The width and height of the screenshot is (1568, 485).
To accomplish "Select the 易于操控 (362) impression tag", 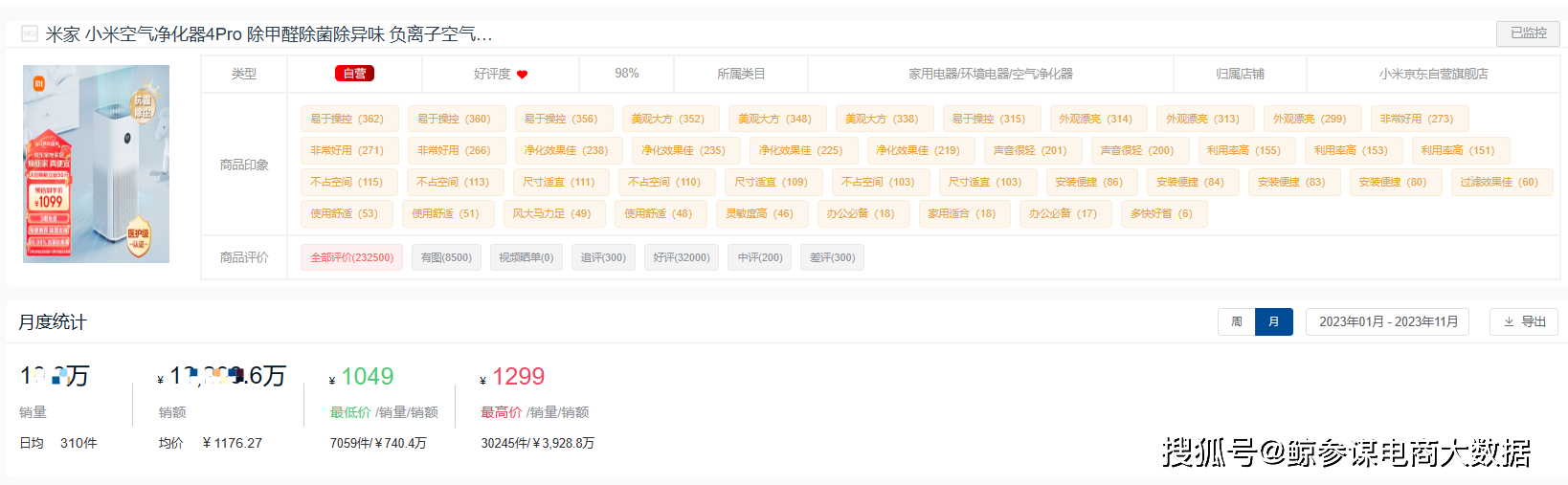I will tap(347, 119).
